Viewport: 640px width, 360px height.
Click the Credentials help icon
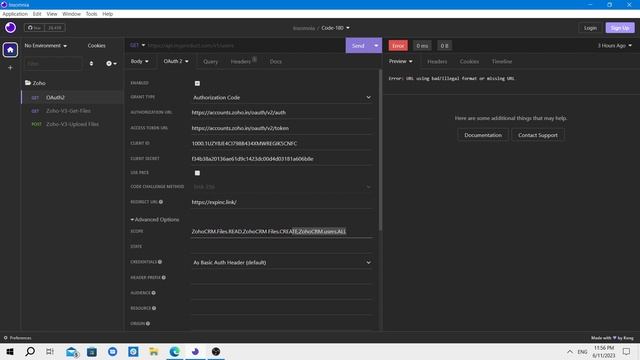tap(160, 262)
